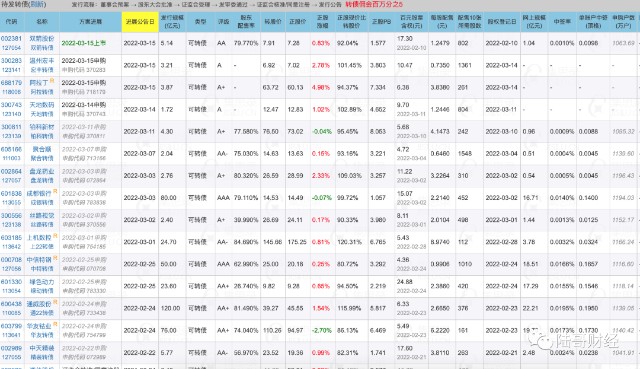
Task: Click the R marker icon in the 600438 row
Action: tap(55, 302)
